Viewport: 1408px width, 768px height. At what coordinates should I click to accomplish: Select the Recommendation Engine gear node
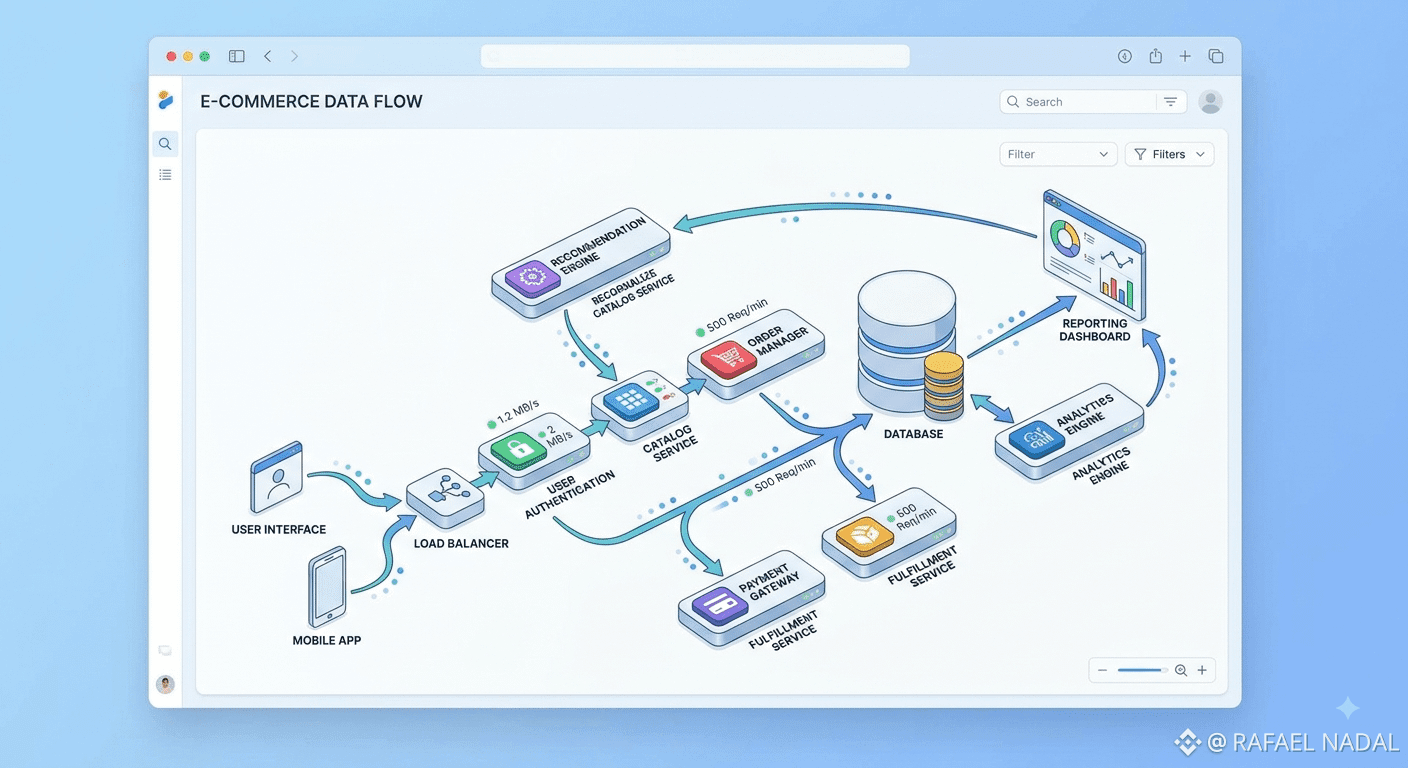tap(580, 263)
